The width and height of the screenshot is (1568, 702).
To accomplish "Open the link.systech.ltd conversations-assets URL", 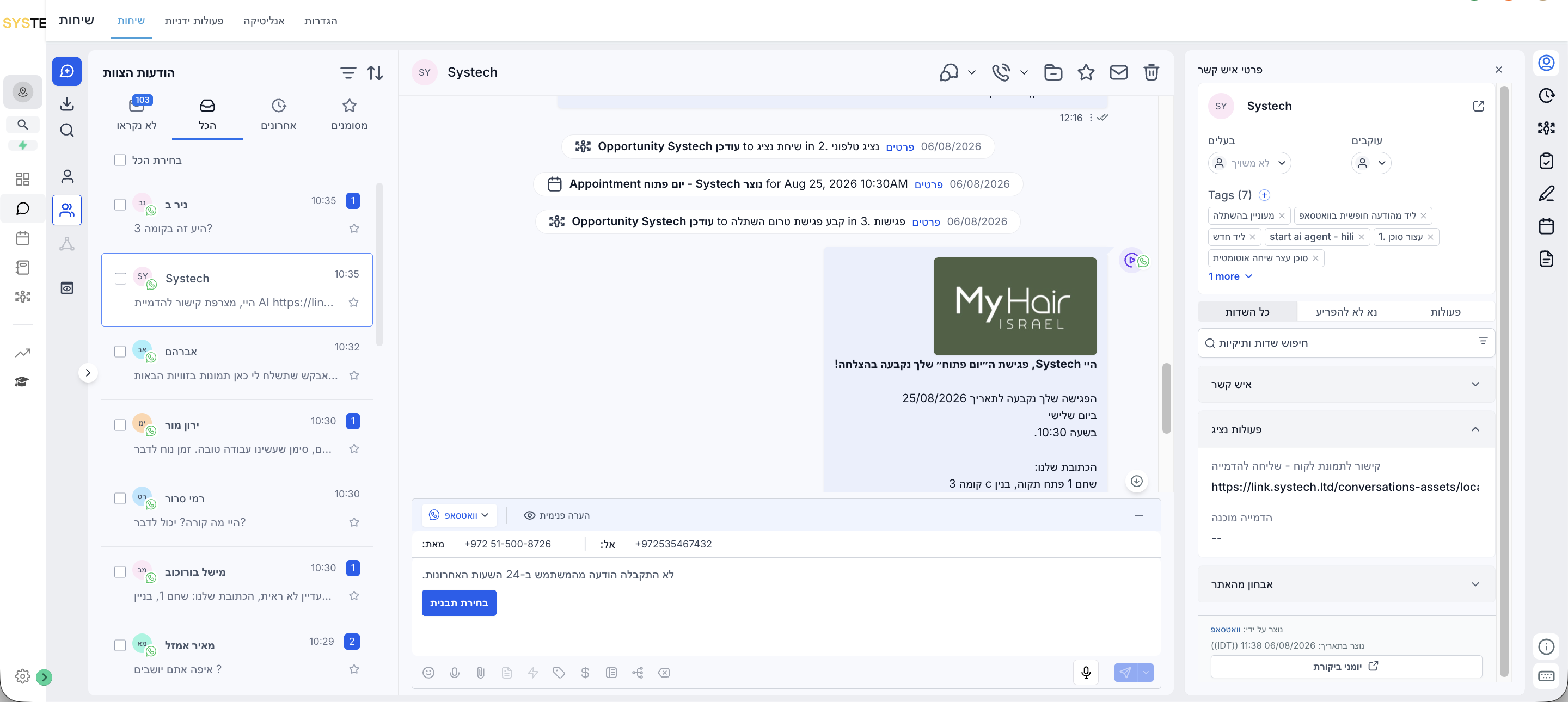I will [x=1345, y=487].
